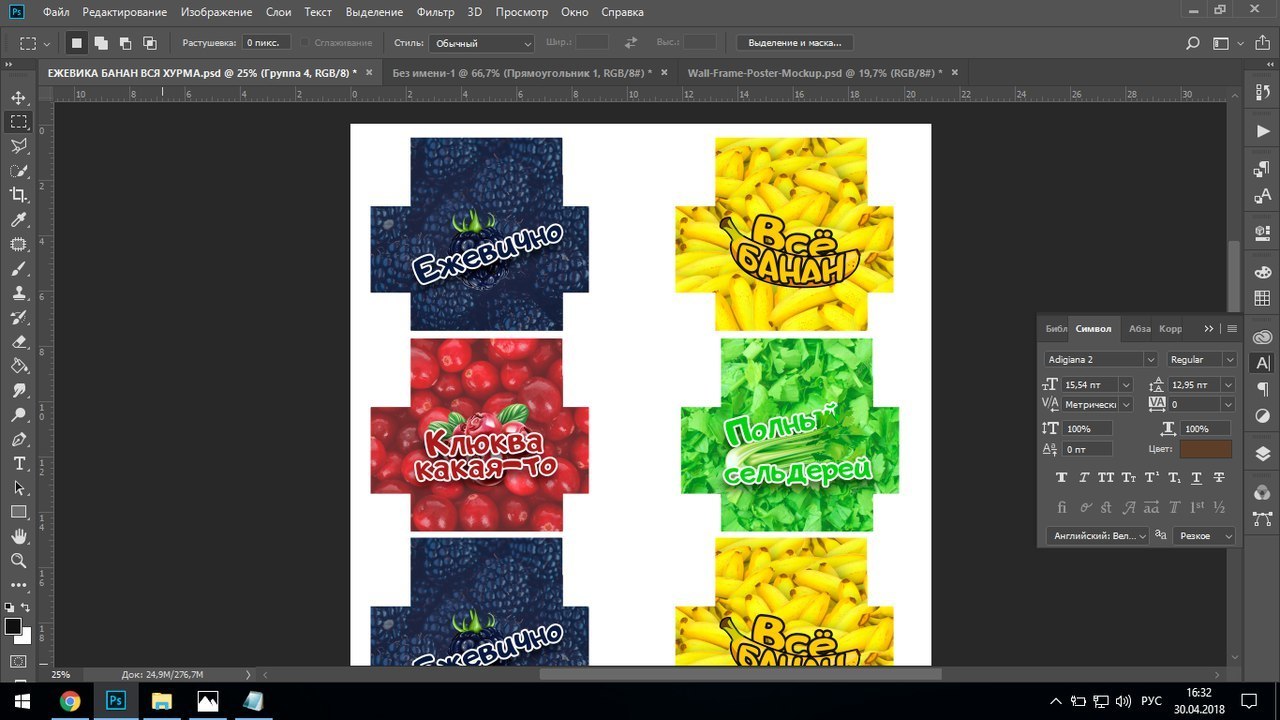
Task: Open the Фильтр menu
Action: (435, 12)
